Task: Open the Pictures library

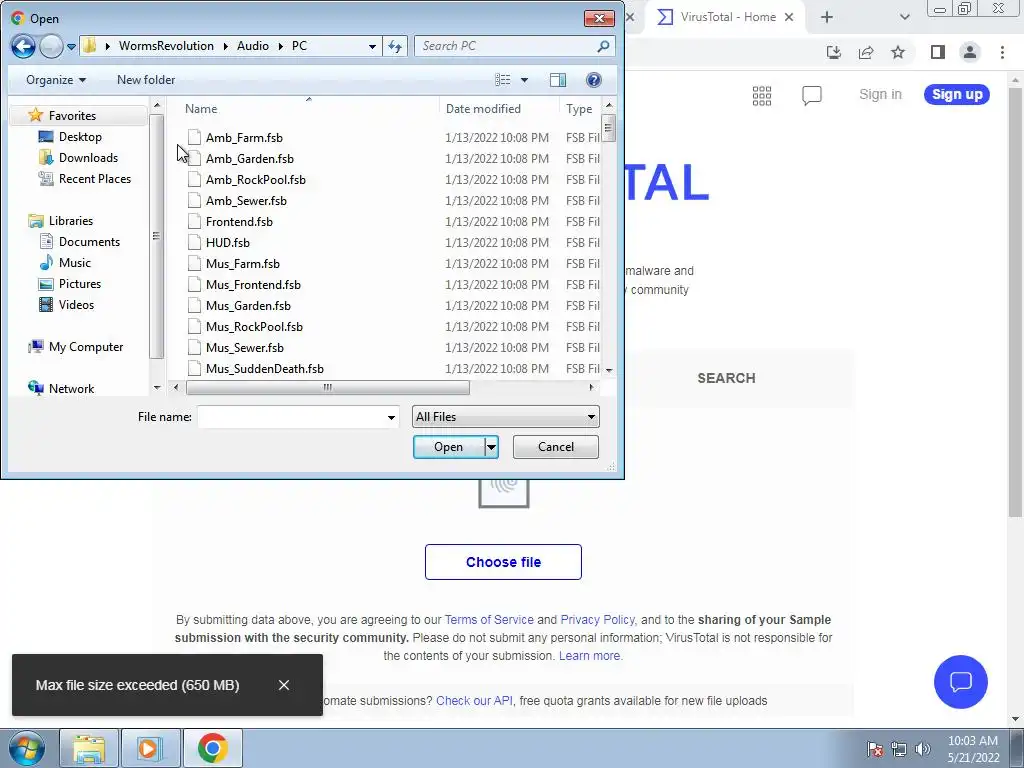Action: coord(80,283)
